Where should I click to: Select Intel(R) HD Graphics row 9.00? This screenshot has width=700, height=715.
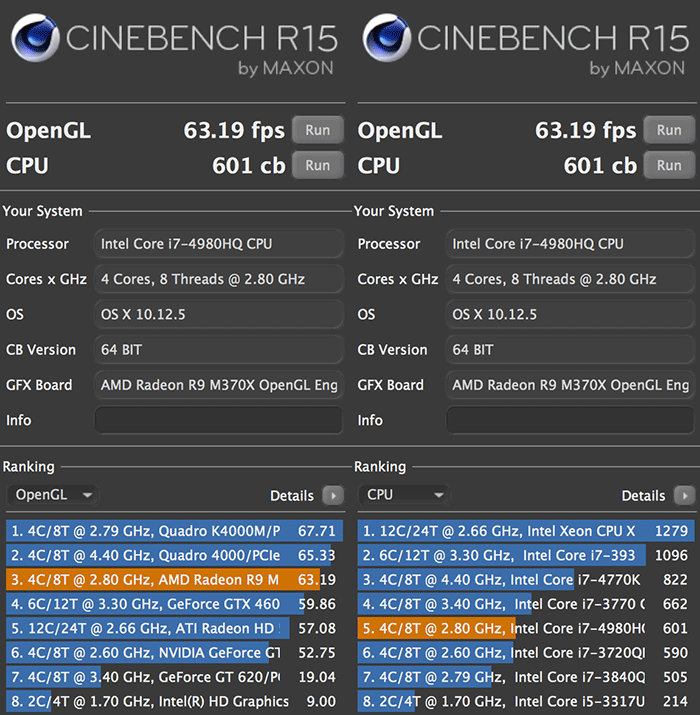tap(174, 701)
